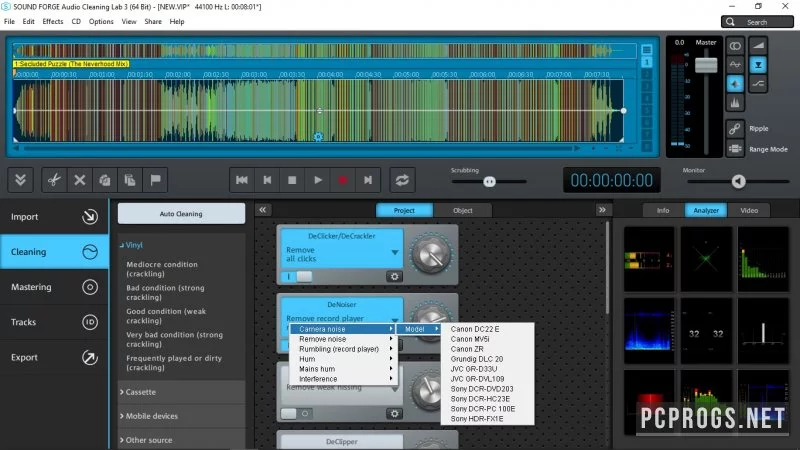Click the Scrubbing slider handle
800x450 pixels.
[x=489, y=182]
